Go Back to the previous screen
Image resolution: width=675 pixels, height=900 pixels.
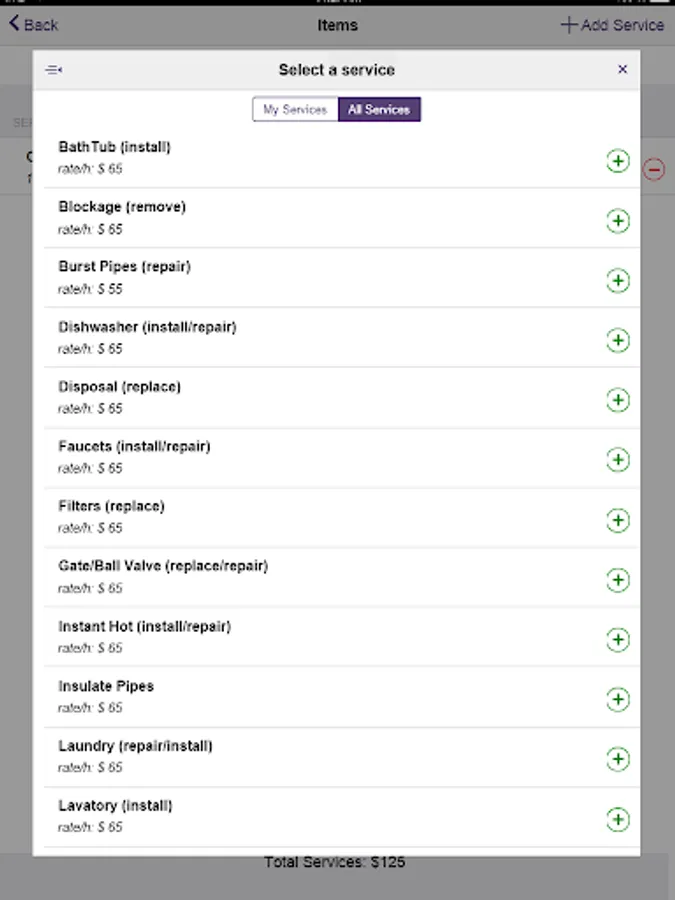(34, 25)
